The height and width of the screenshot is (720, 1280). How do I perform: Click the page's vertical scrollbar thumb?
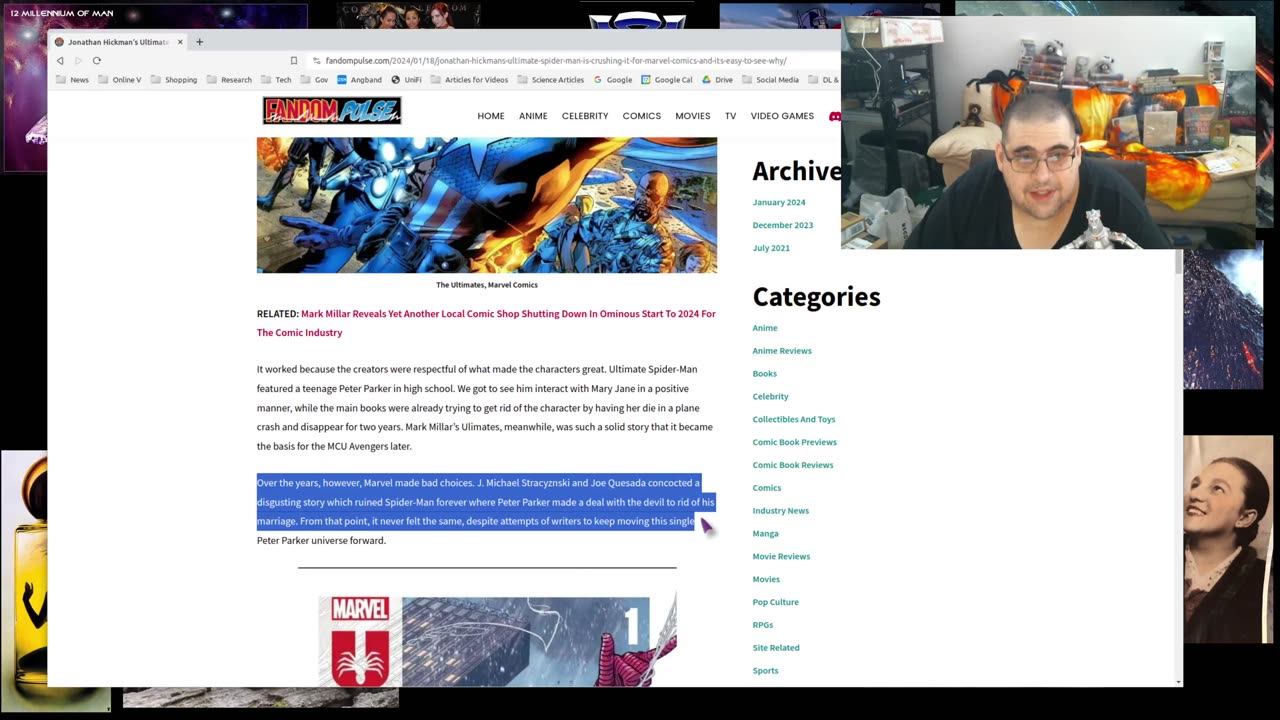tap(1178, 262)
